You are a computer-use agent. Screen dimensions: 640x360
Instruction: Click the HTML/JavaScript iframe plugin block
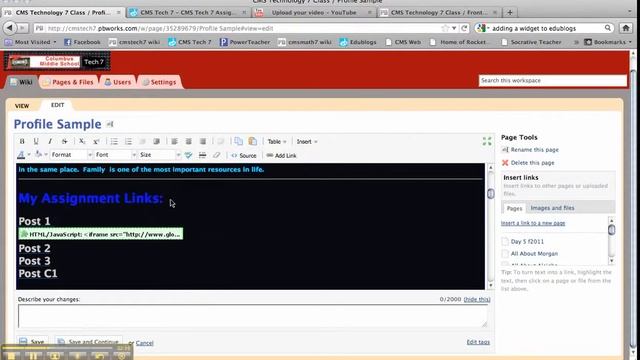(101, 234)
